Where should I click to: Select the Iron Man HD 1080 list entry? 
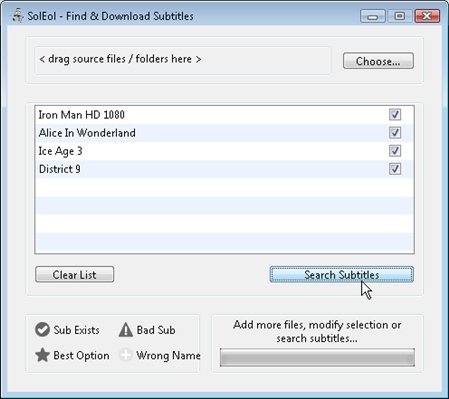(224, 115)
